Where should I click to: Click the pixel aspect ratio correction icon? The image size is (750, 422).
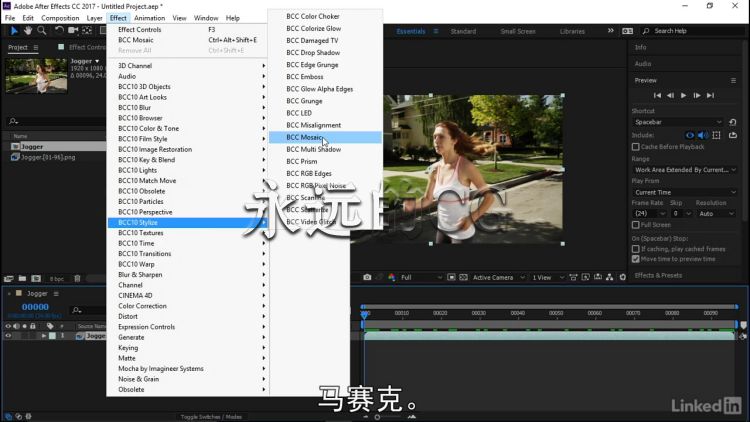point(573,277)
